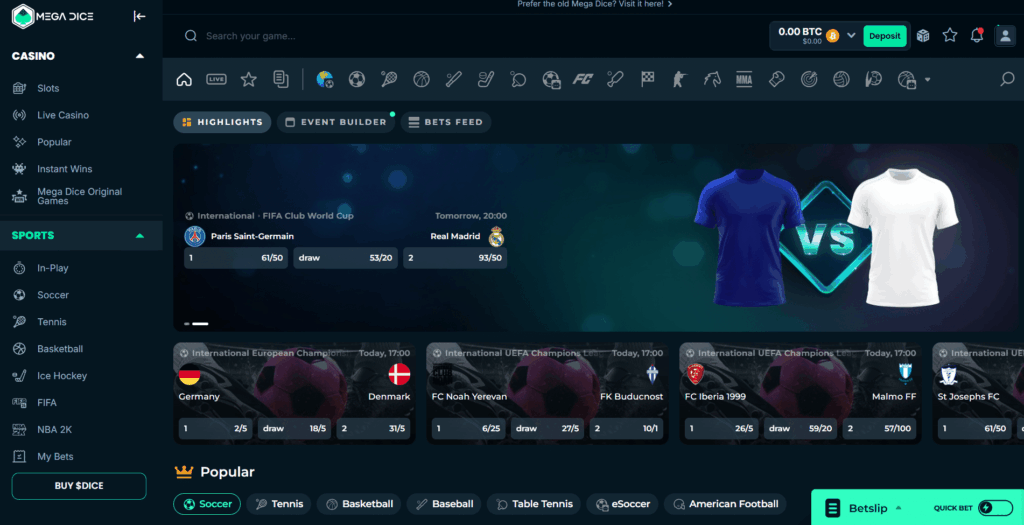Select the horse racing icon
Viewport: 1024px width, 525px height.
pyautogui.click(x=712, y=80)
